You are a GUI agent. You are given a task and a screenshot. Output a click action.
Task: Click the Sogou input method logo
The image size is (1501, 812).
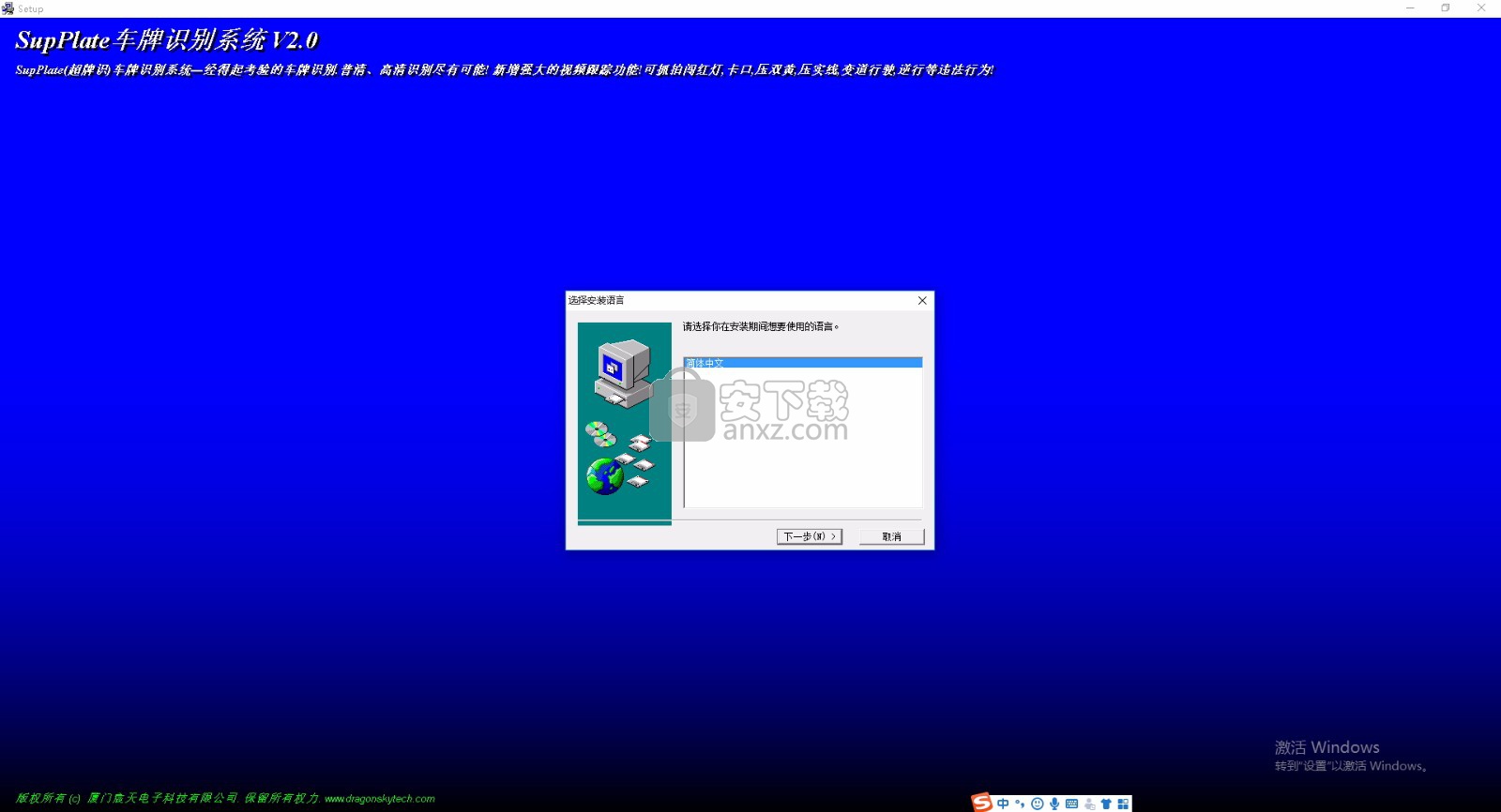tap(981, 803)
